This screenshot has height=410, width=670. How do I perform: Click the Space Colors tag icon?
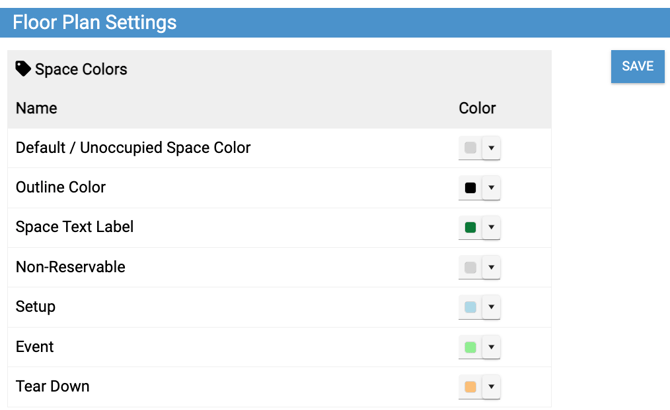click(x=23, y=69)
